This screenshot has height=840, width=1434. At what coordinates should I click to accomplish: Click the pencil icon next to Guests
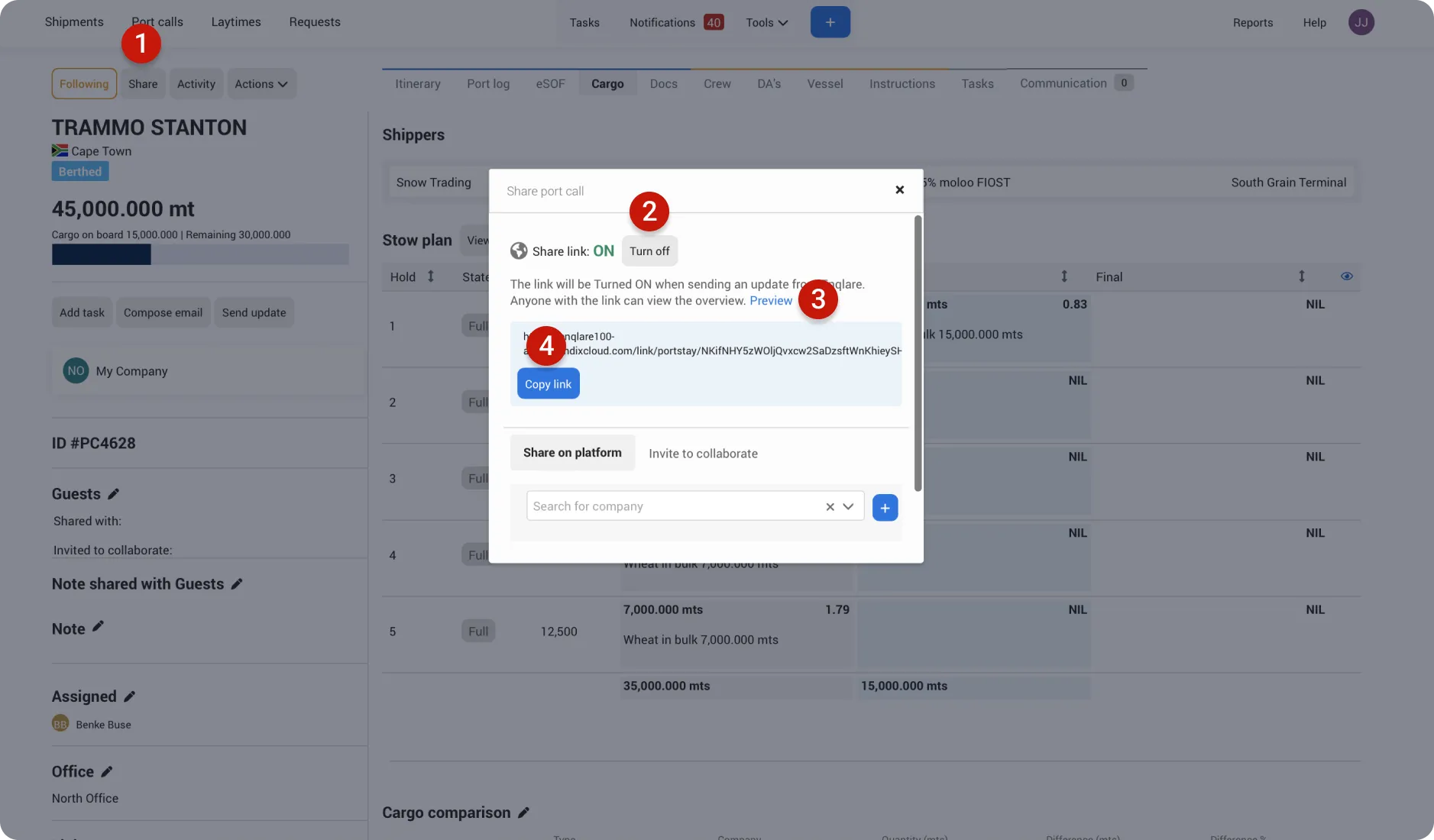tap(113, 494)
